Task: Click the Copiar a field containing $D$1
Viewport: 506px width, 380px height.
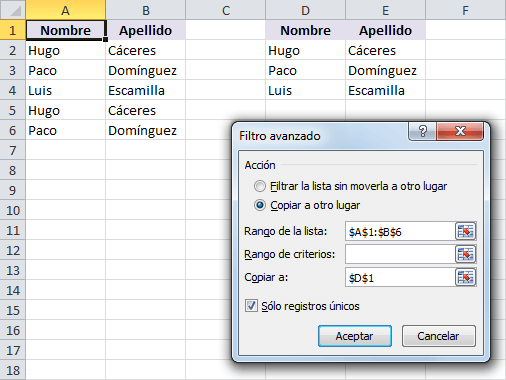Action: 400,277
